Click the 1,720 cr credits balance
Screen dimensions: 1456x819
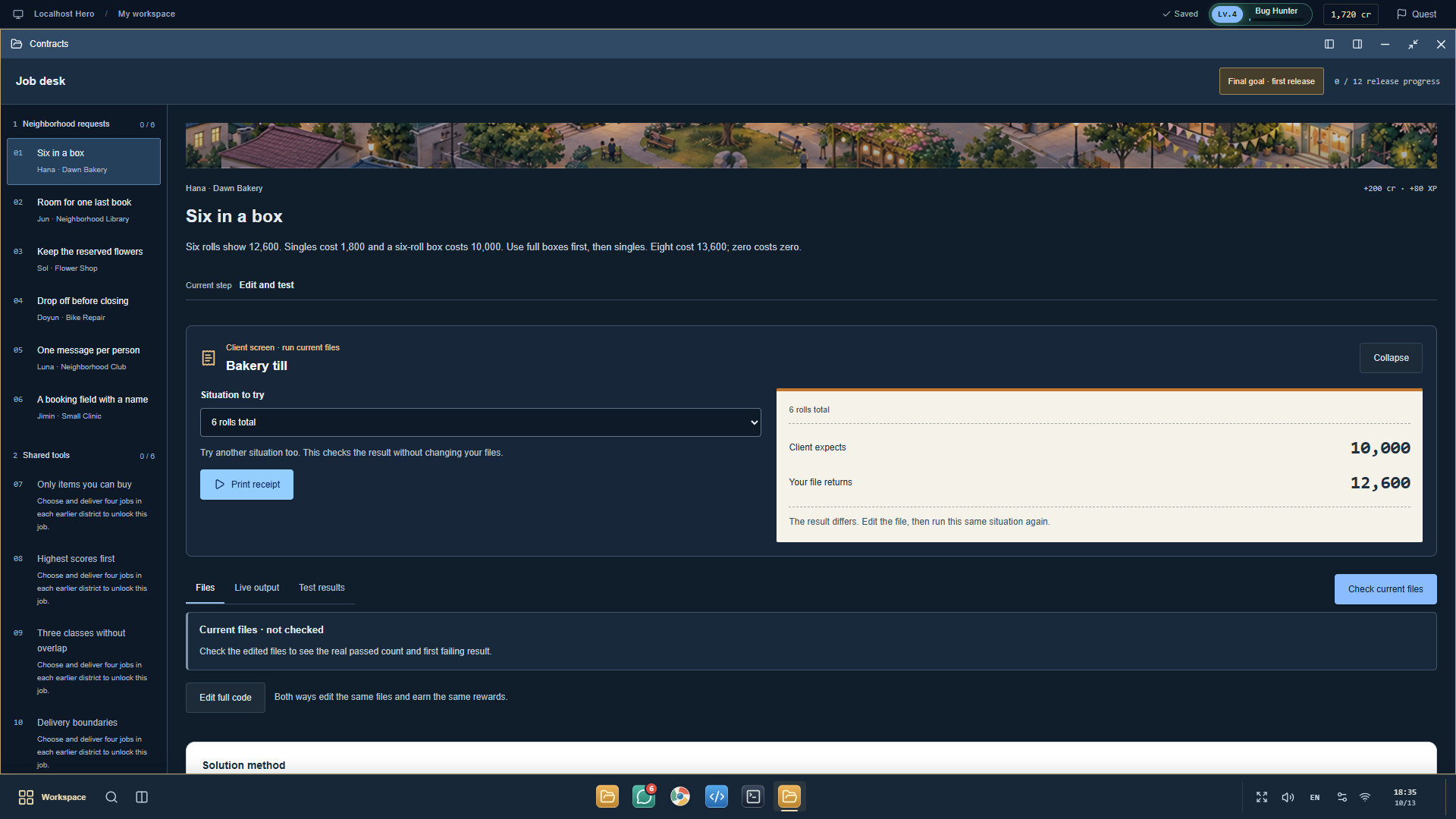[x=1351, y=14]
